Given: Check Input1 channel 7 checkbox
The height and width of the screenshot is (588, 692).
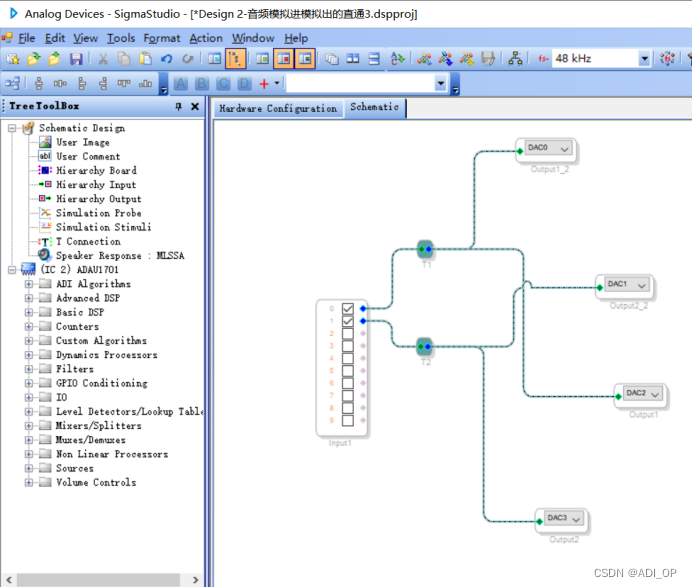Looking at the screenshot, I should coord(348,395).
